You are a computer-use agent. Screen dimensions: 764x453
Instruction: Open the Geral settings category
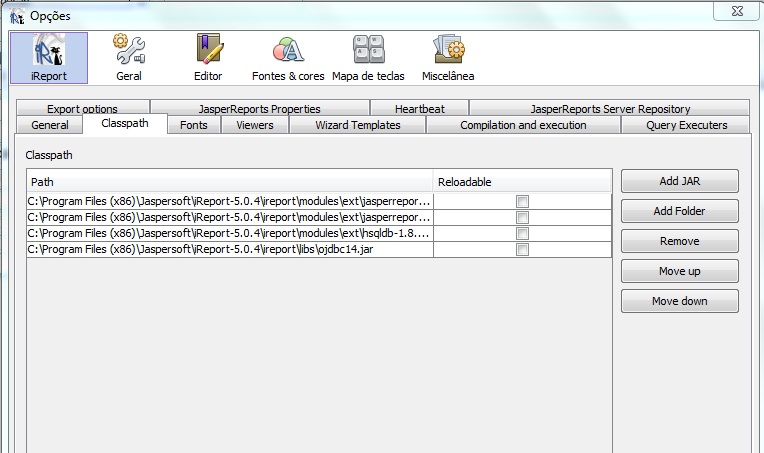[x=129, y=57]
